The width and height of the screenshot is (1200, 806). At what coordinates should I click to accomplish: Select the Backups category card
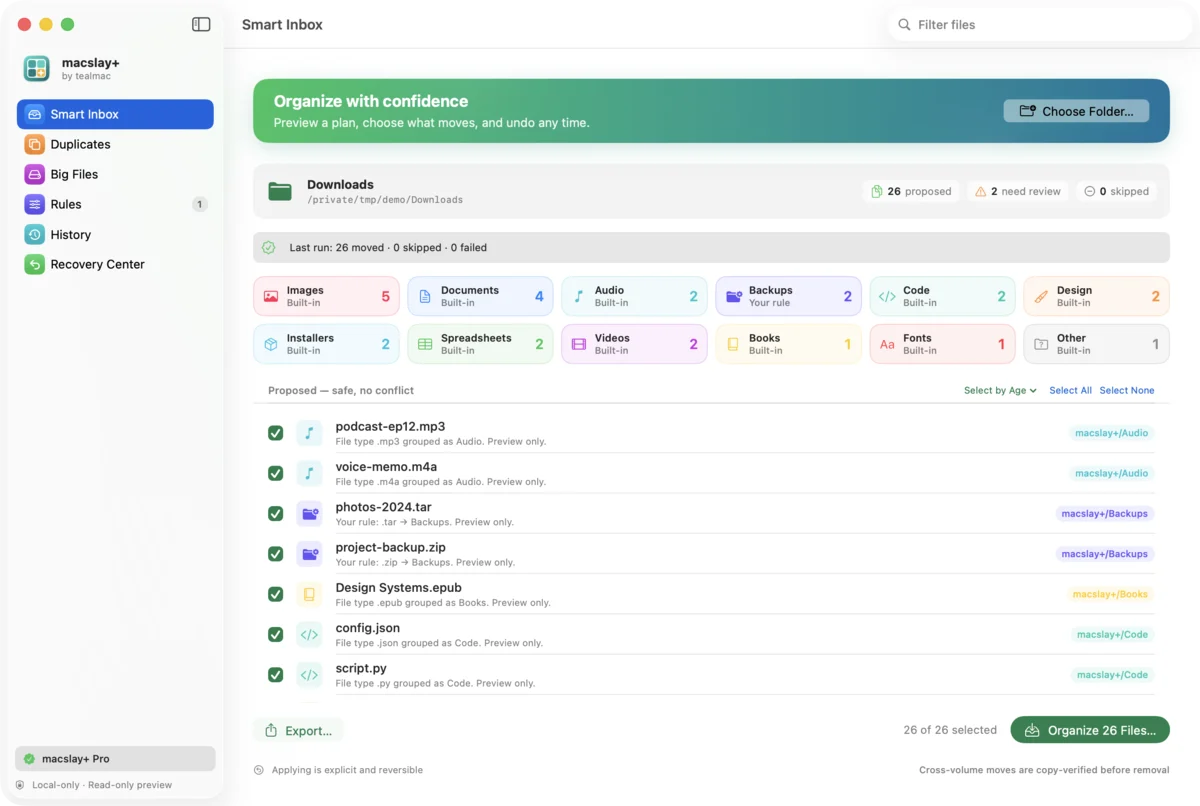coord(788,296)
